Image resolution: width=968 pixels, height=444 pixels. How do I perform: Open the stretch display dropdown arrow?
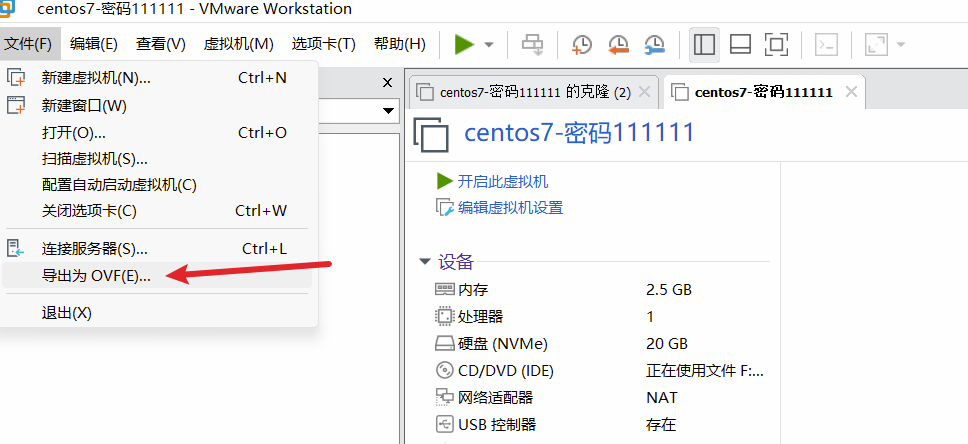pyautogui.click(x=901, y=44)
